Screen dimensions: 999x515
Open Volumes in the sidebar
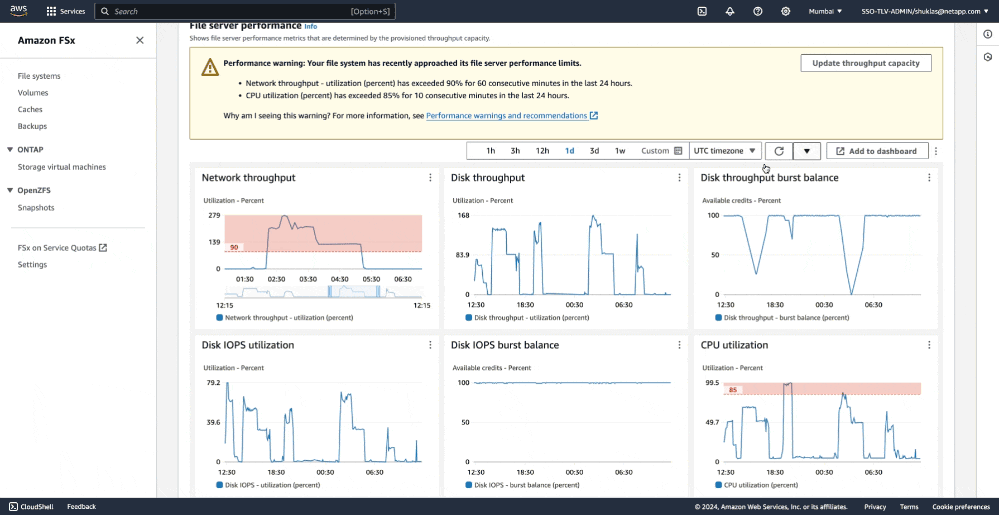(x=33, y=93)
